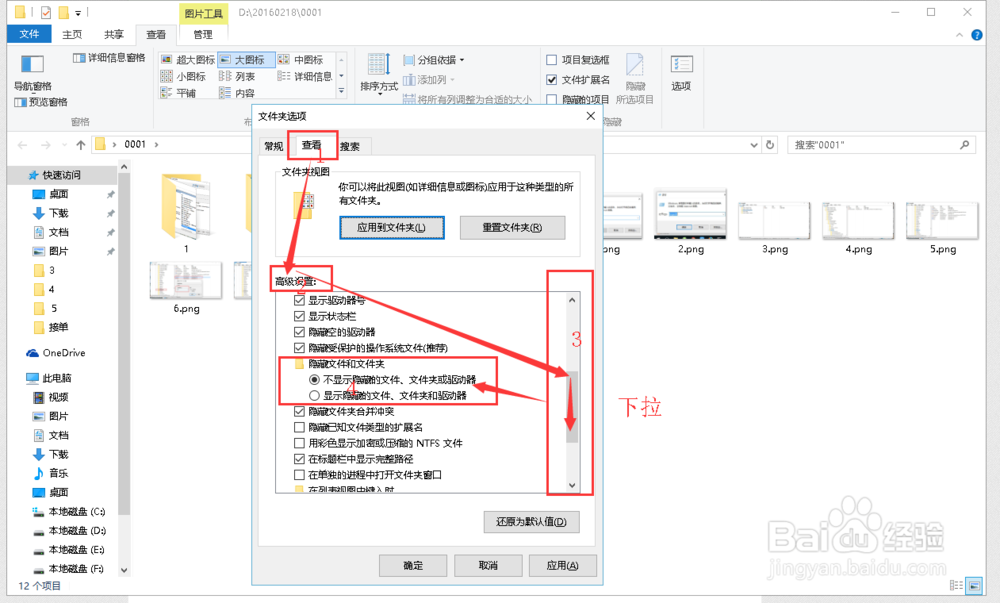Select Show hidden files radio

point(314,395)
